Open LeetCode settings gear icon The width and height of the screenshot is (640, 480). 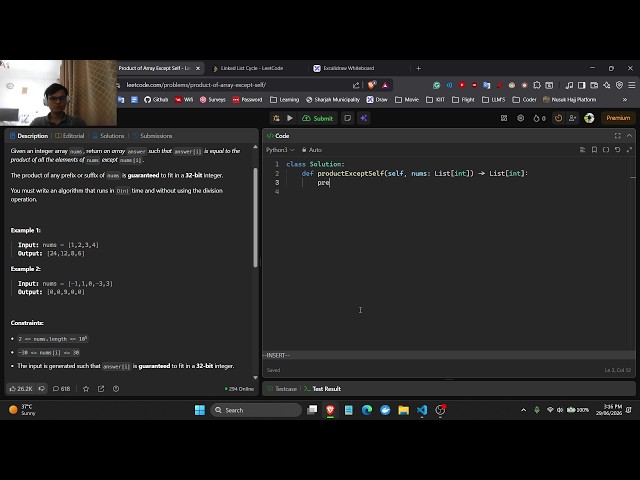(520, 118)
